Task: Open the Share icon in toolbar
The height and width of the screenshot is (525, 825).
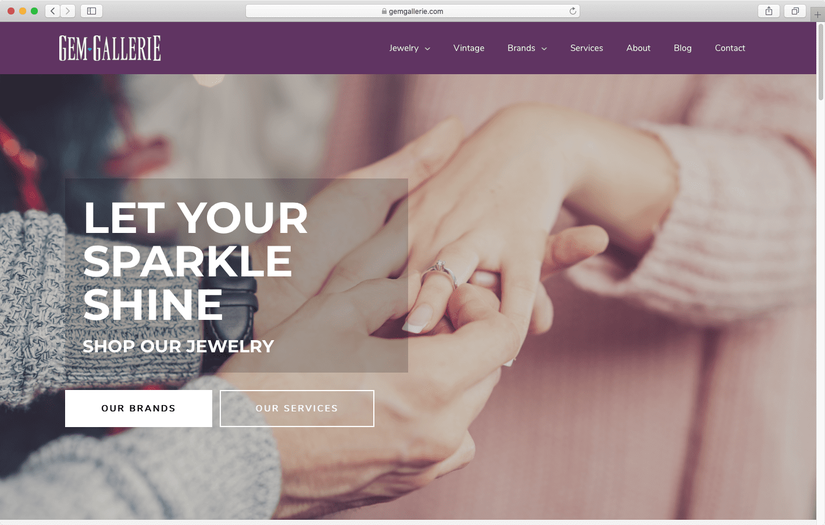Action: click(769, 11)
